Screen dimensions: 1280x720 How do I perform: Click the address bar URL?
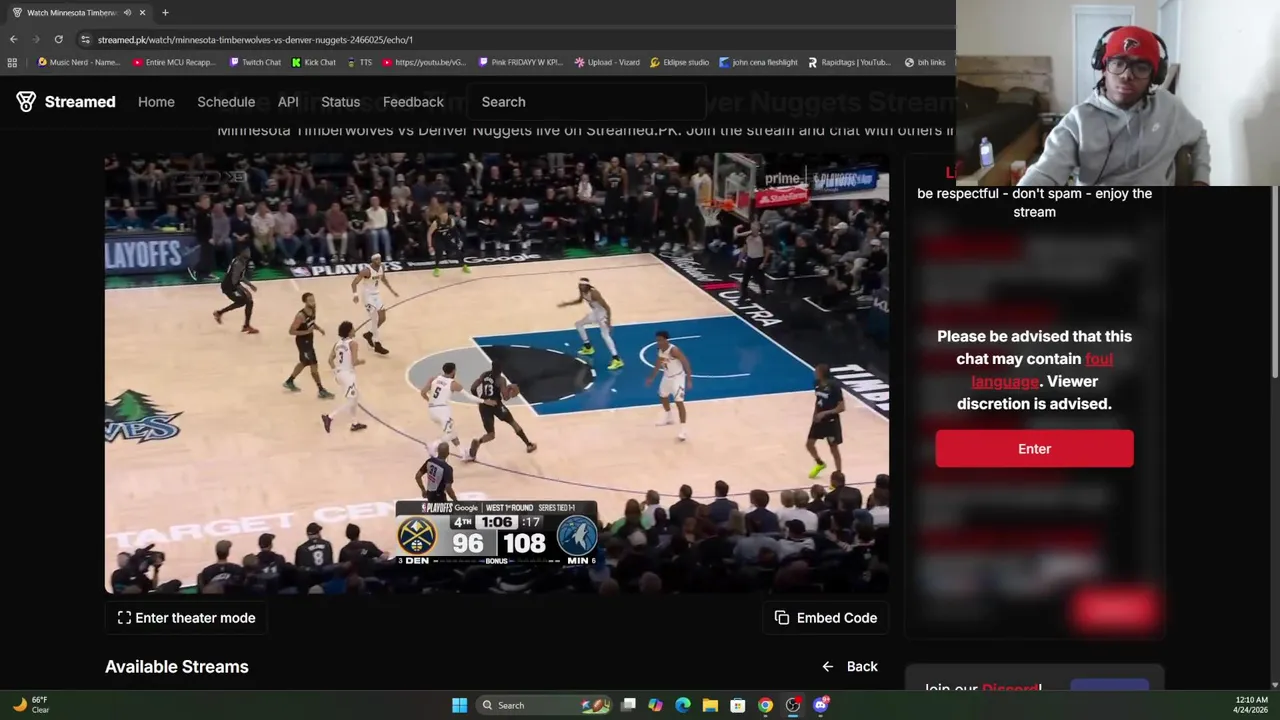point(255,39)
